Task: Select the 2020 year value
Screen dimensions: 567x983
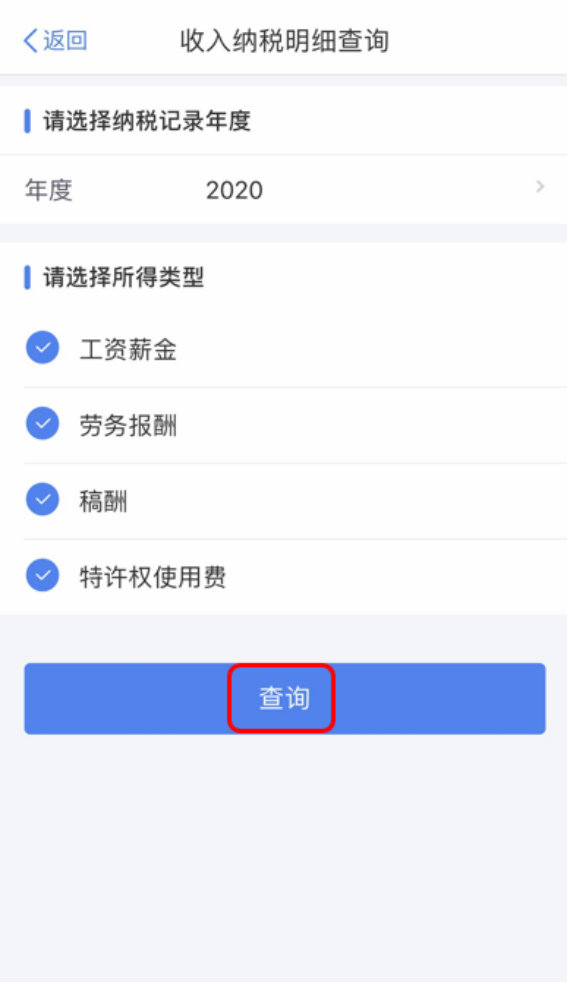Action: point(235,190)
